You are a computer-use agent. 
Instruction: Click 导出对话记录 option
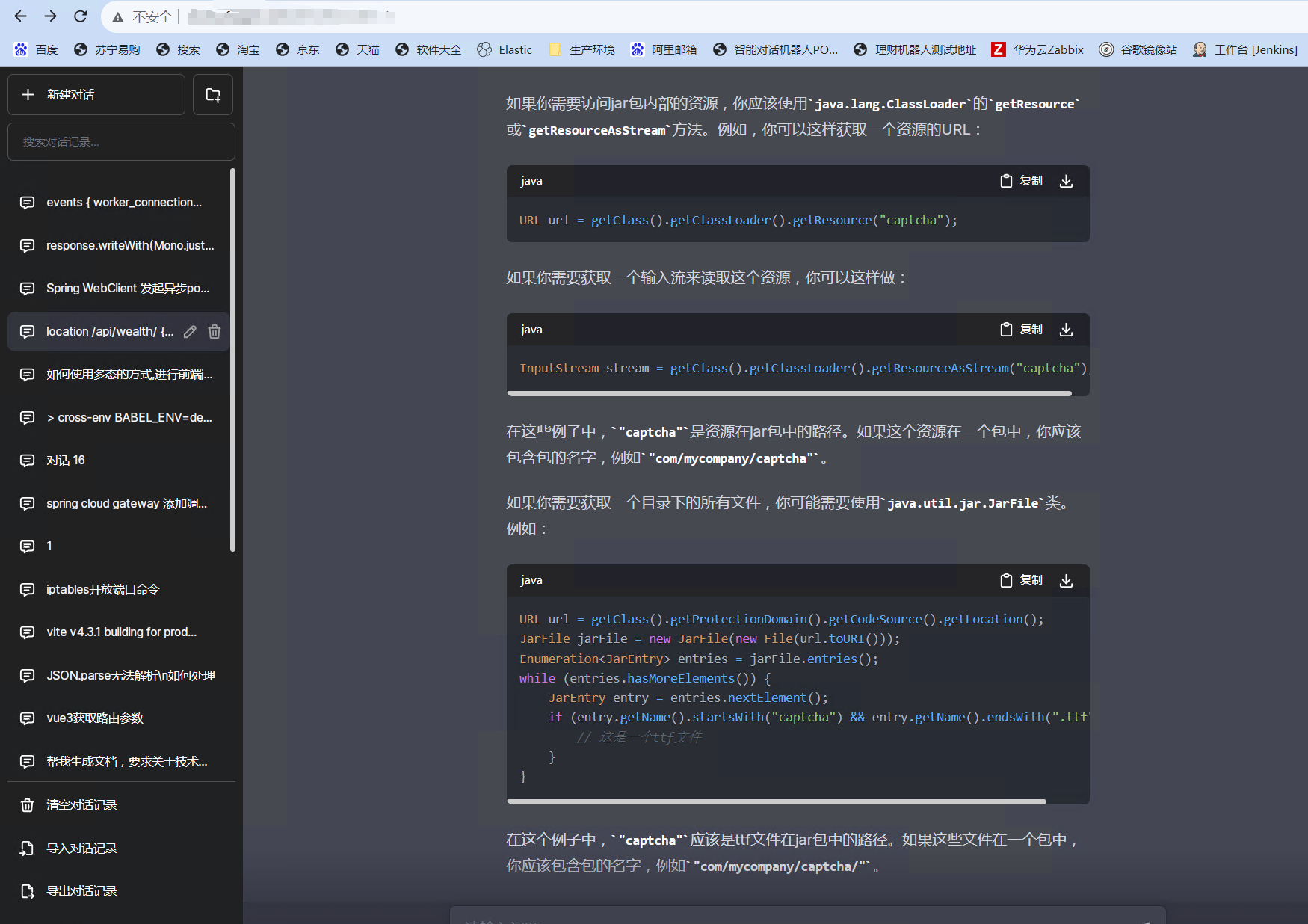121,891
